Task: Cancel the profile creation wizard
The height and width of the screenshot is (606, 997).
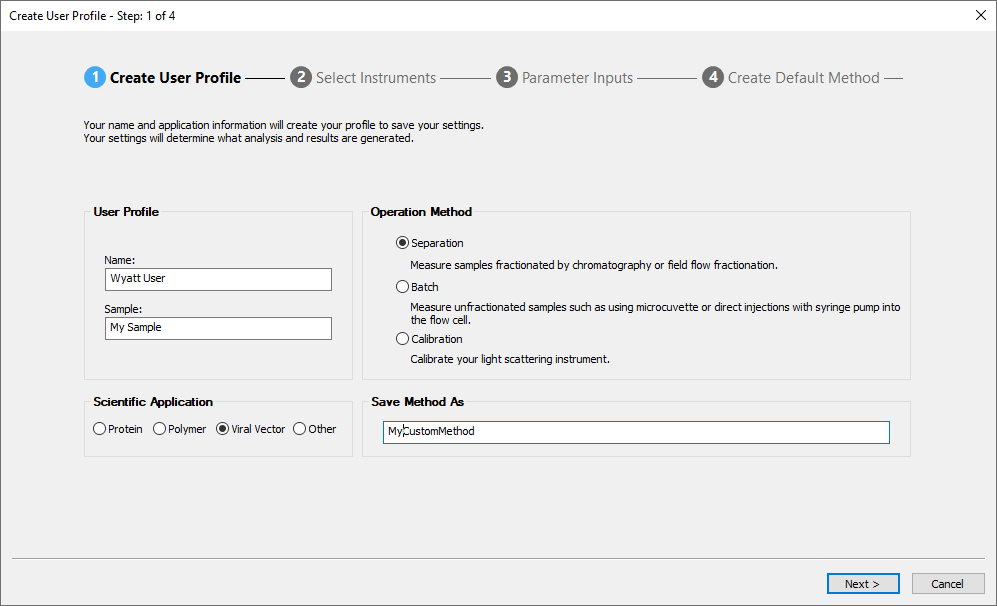Action: tap(947, 584)
